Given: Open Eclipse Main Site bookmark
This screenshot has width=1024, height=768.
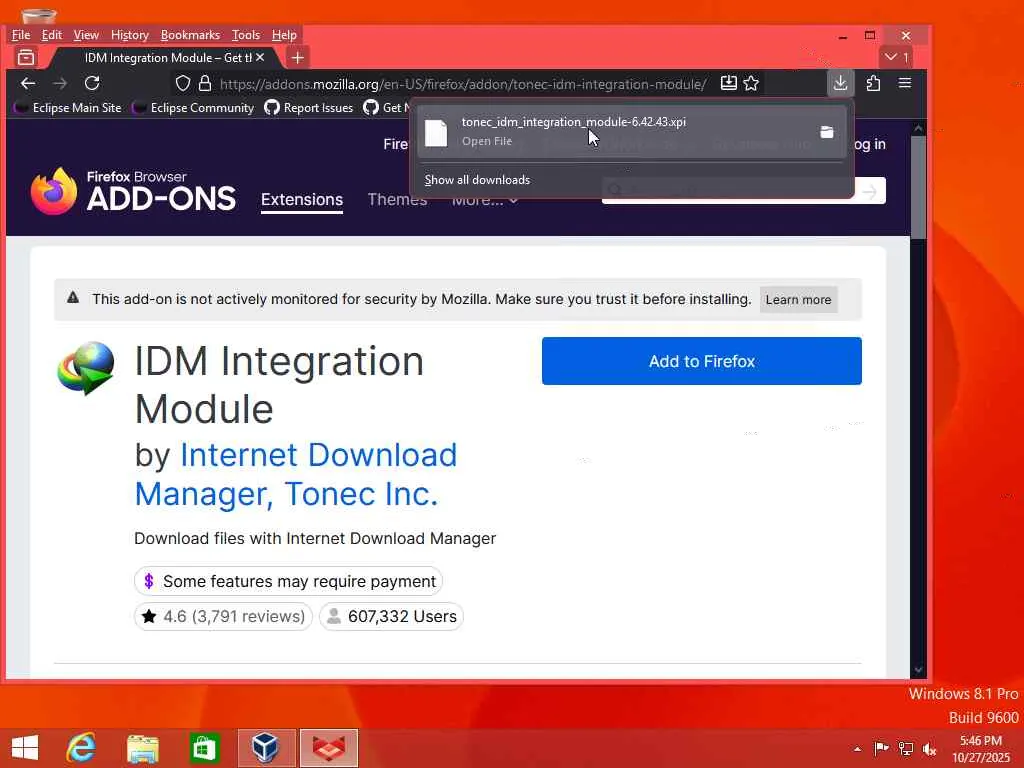Looking at the screenshot, I should click(x=69, y=108).
